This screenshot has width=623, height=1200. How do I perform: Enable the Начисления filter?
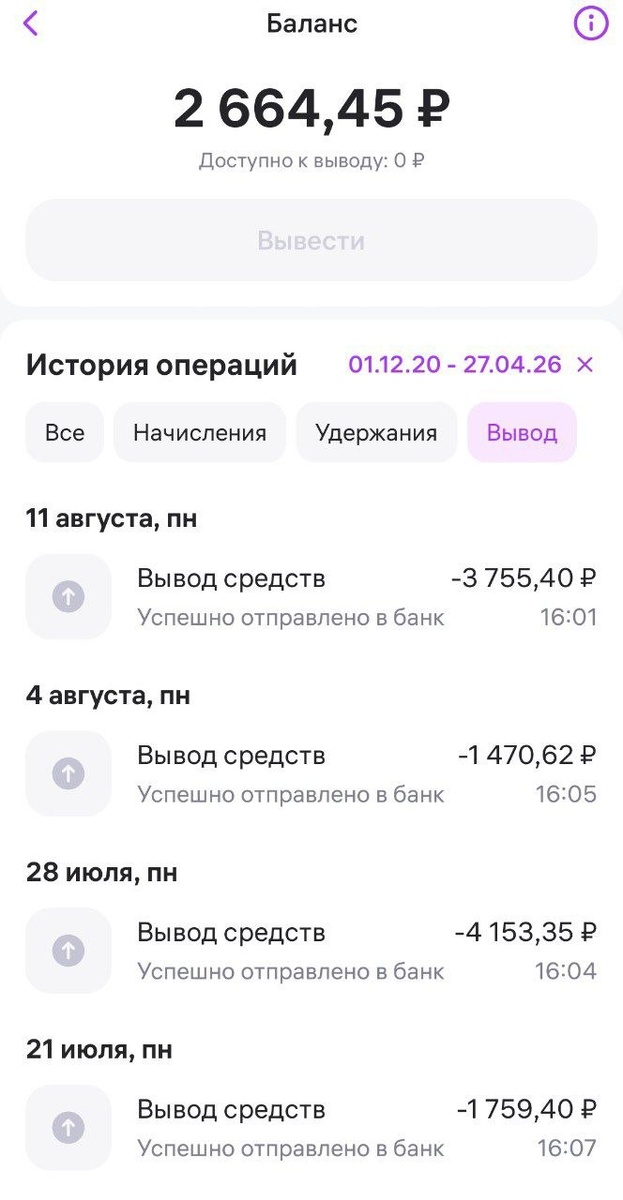[199, 432]
